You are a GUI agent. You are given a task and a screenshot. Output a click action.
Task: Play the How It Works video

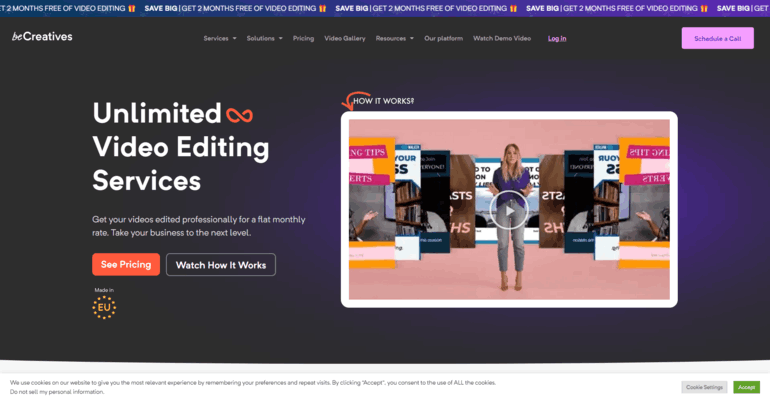tap(509, 210)
